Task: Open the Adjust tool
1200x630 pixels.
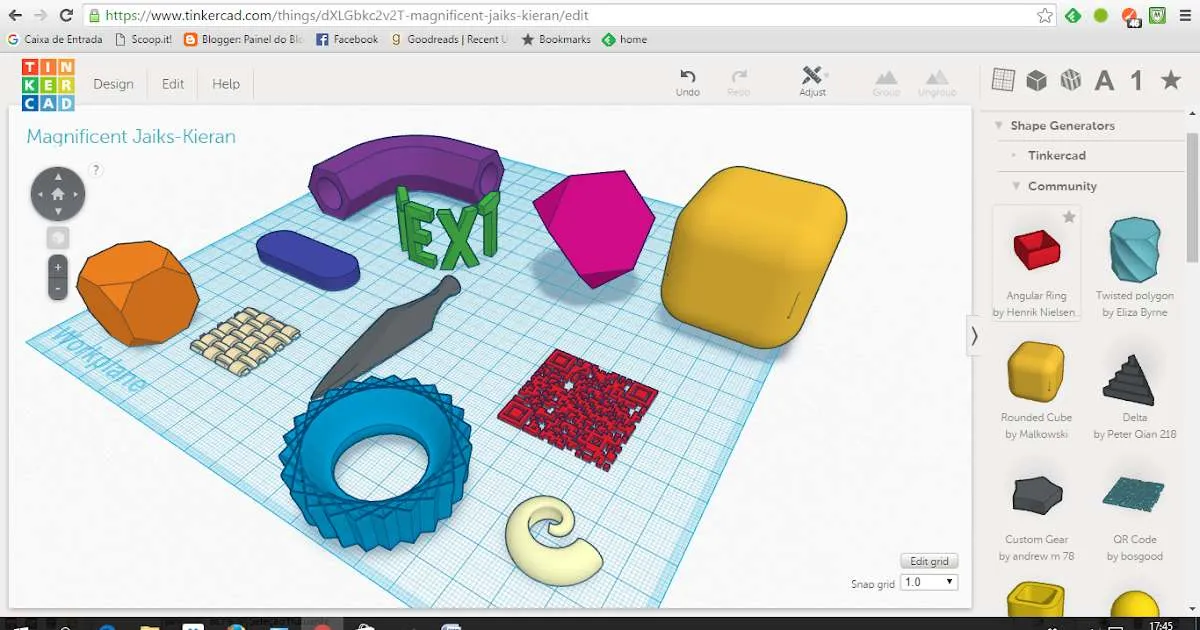Action: point(812,80)
